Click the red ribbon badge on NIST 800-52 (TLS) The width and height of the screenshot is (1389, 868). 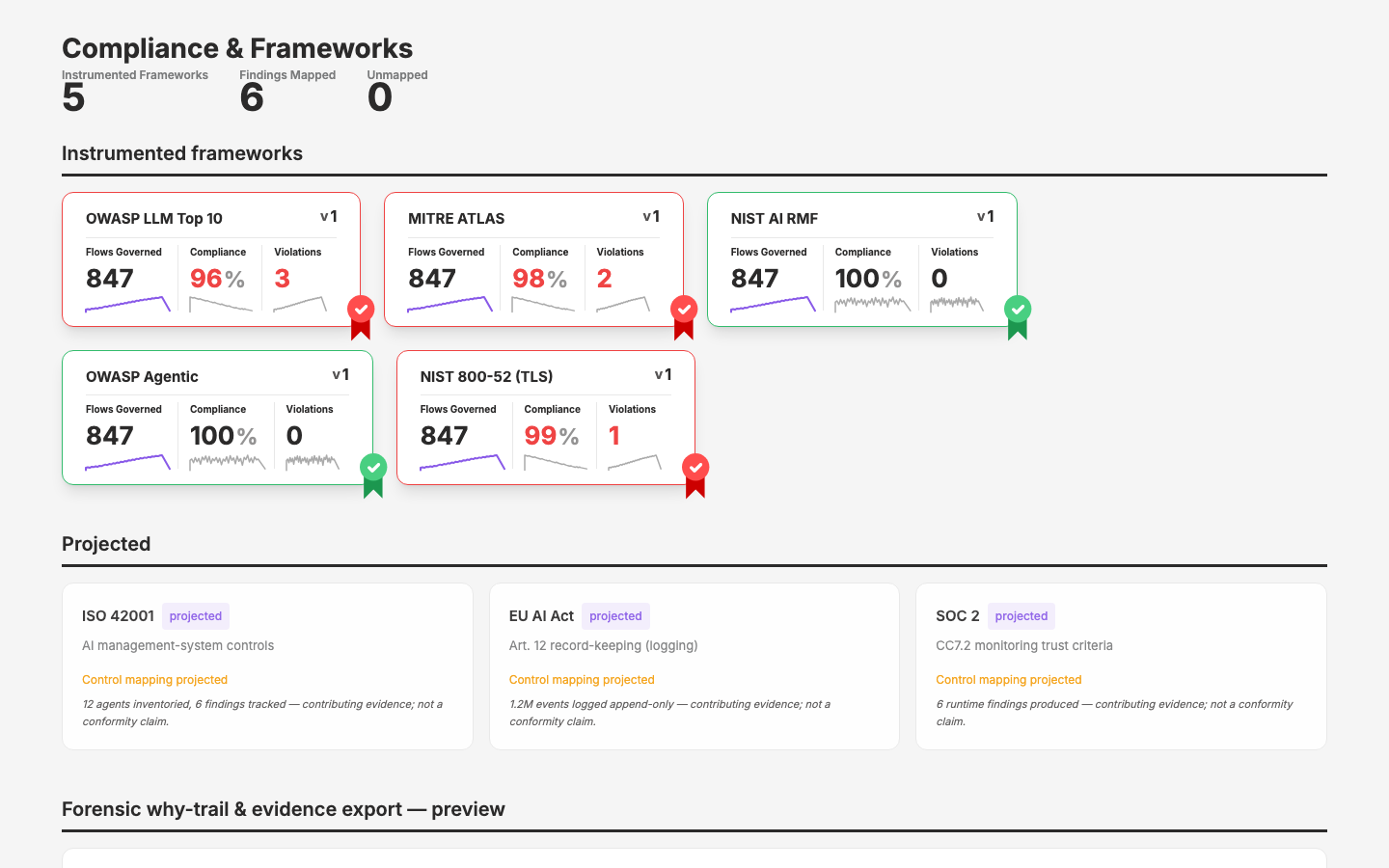[695, 475]
